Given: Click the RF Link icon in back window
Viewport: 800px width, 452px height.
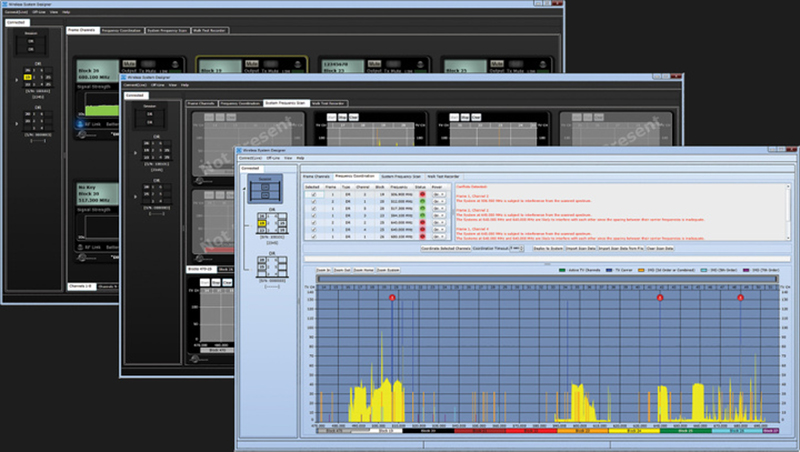Looking at the screenshot, I should click(x=80, y=124).
